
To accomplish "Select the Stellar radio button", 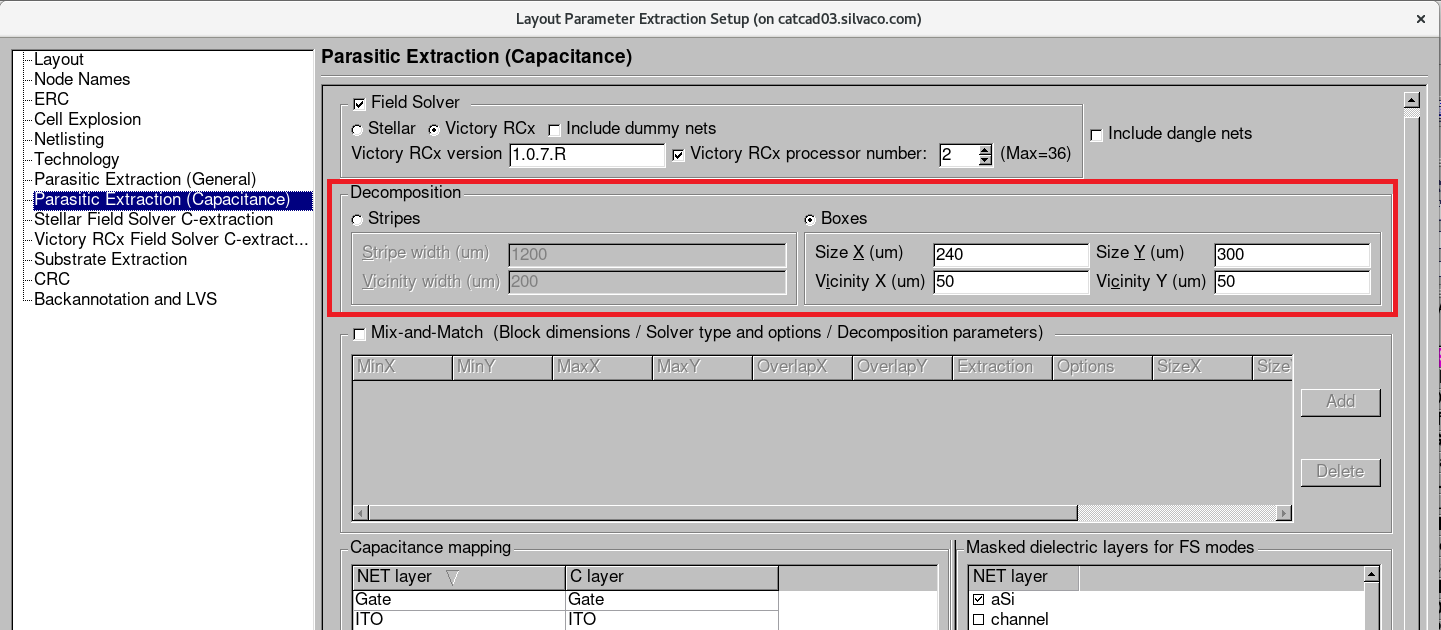I will click(357, 130).
